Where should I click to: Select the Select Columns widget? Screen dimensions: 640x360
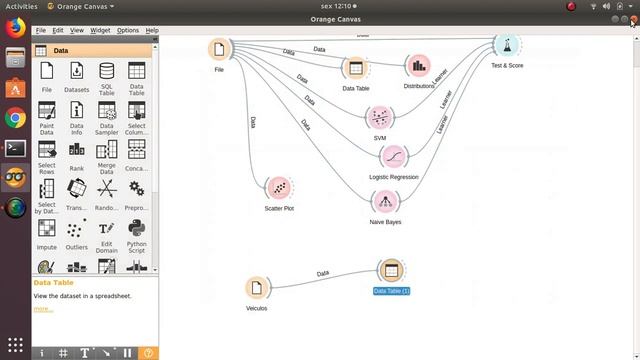(136, 118)
